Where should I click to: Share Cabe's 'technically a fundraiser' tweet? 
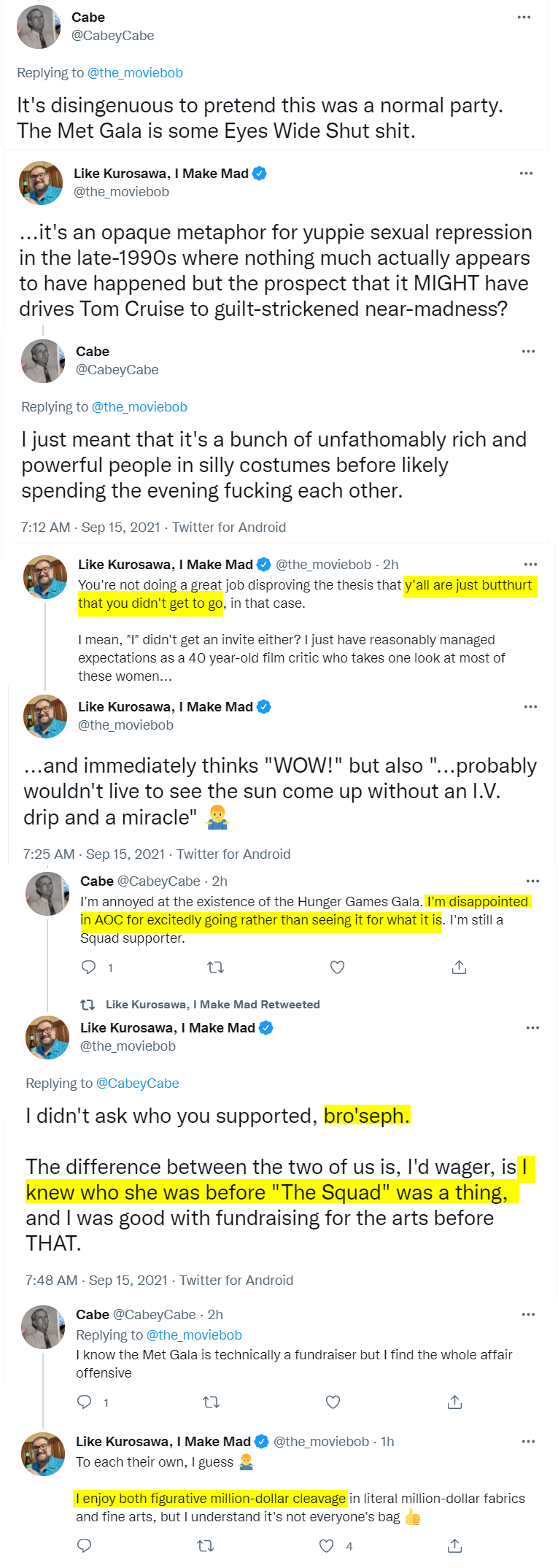(454, 1402)
